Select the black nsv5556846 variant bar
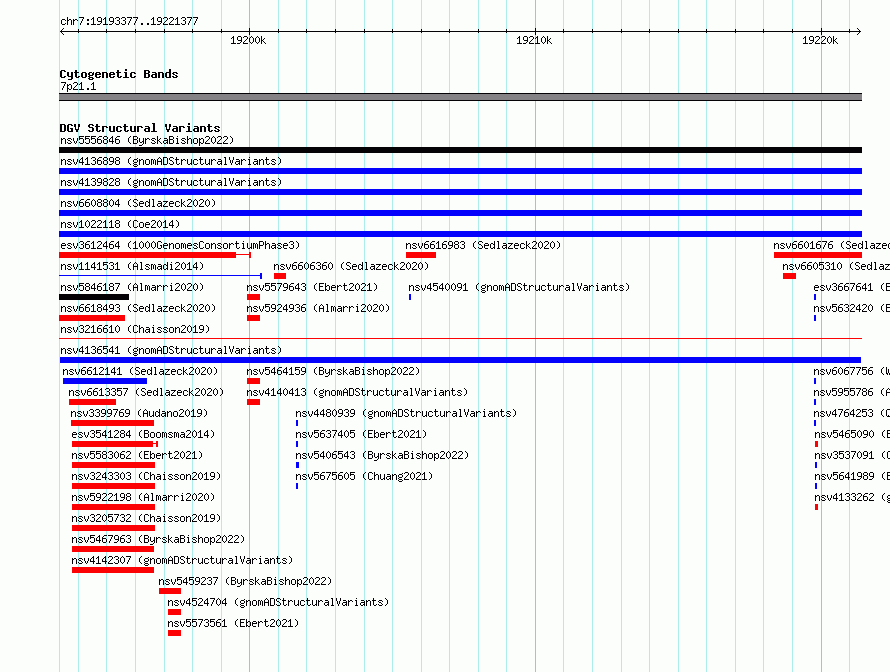This screenshot has height=672, width=890. (x=460, y=150)
